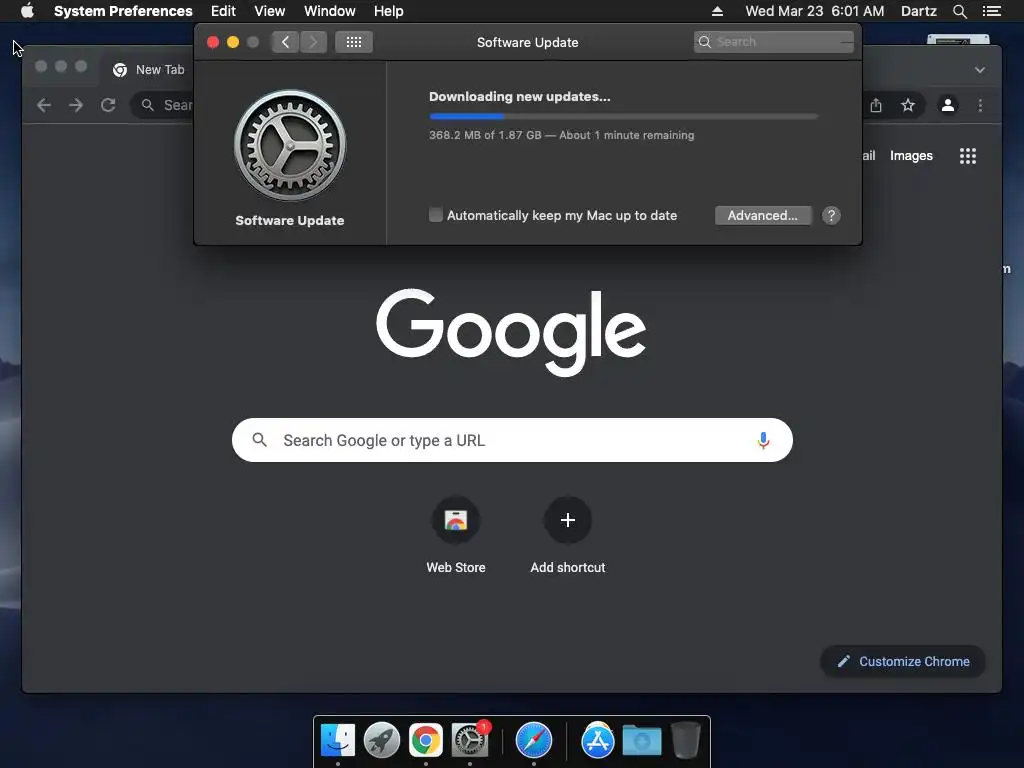Image resolution: width=1024 pixels, height=768 pixels.
Task: Reload the Chrome page
Action: point(108,105)
